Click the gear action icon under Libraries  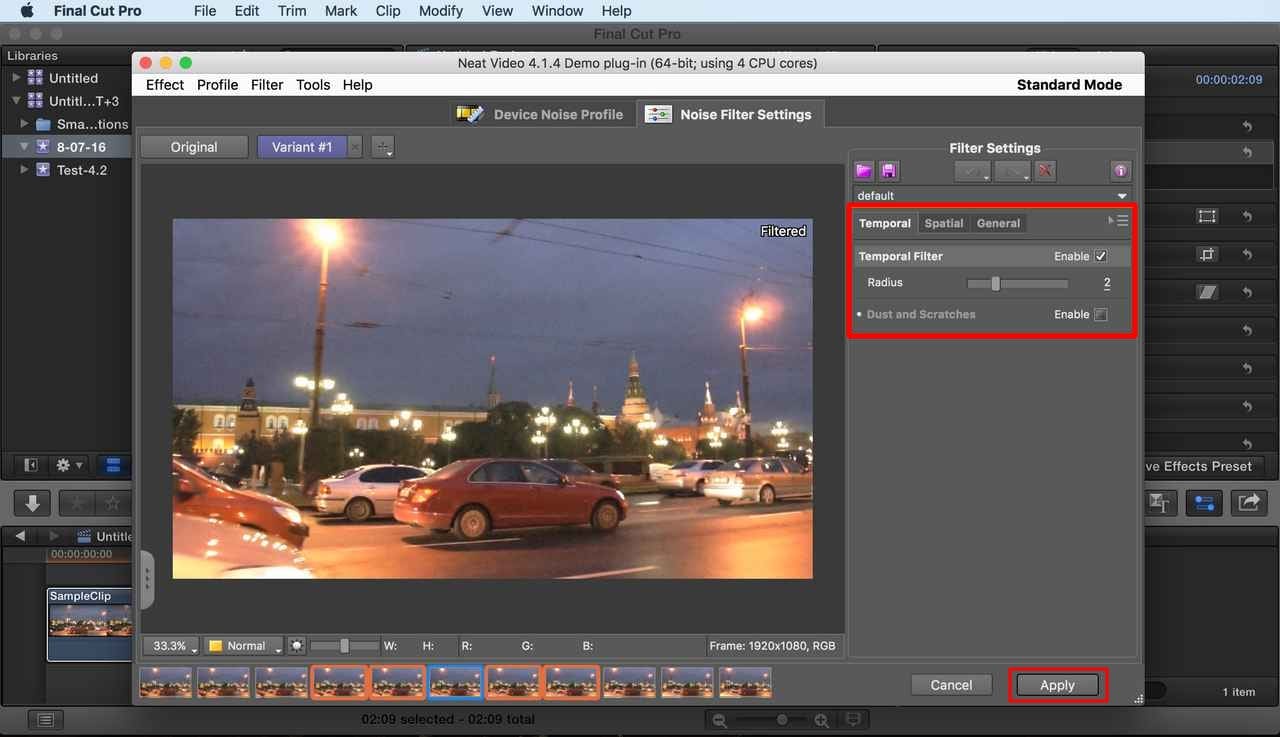pyautogui.click(x=69, y=465)
